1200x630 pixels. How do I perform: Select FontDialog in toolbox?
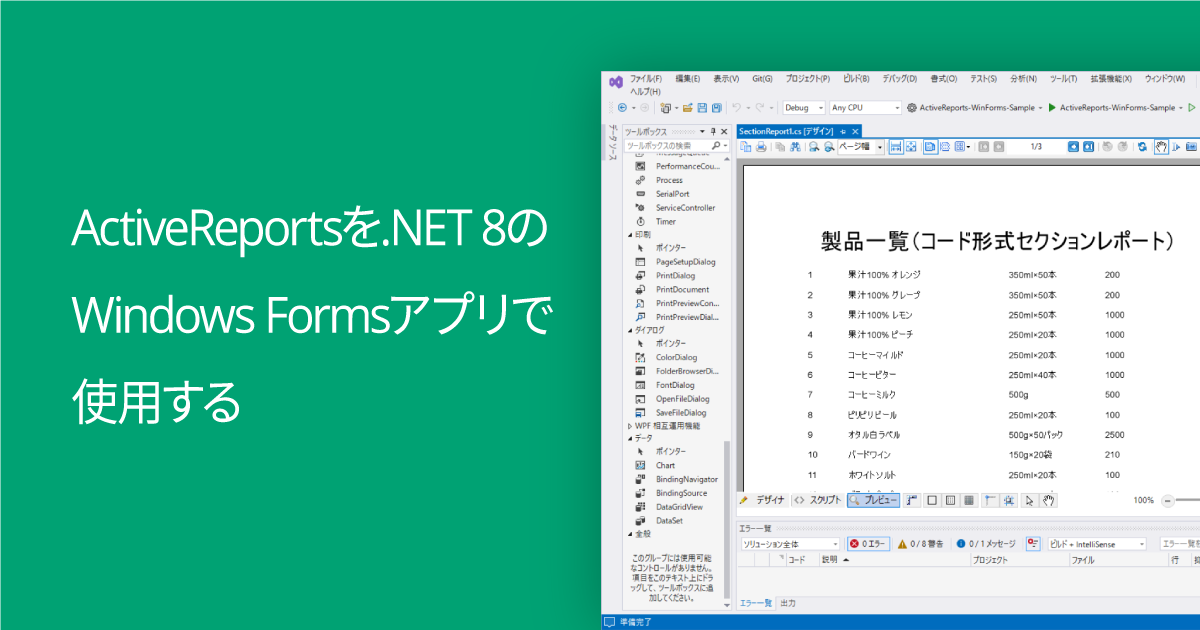675,385
